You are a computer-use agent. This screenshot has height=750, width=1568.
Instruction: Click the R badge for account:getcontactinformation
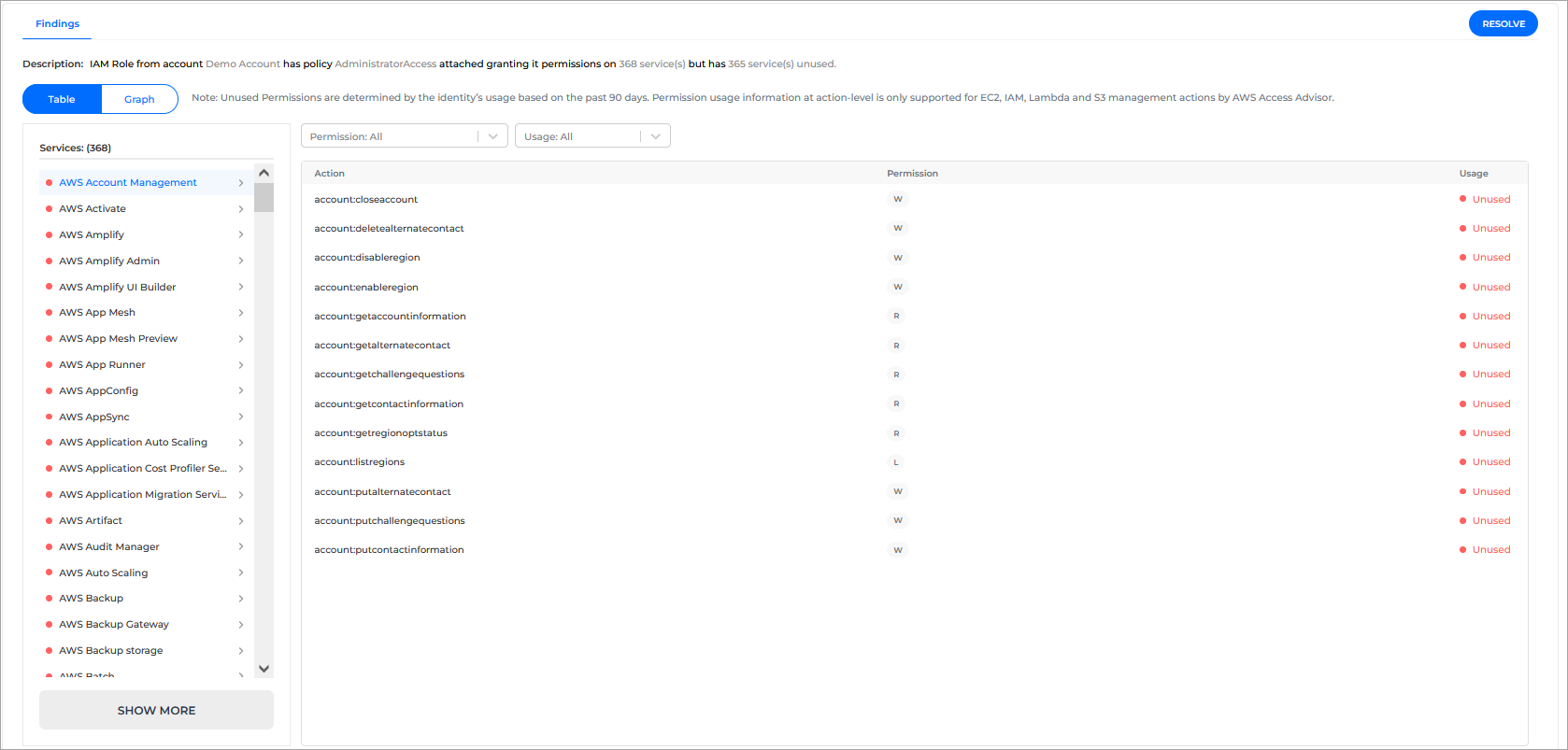pos(896,404)
